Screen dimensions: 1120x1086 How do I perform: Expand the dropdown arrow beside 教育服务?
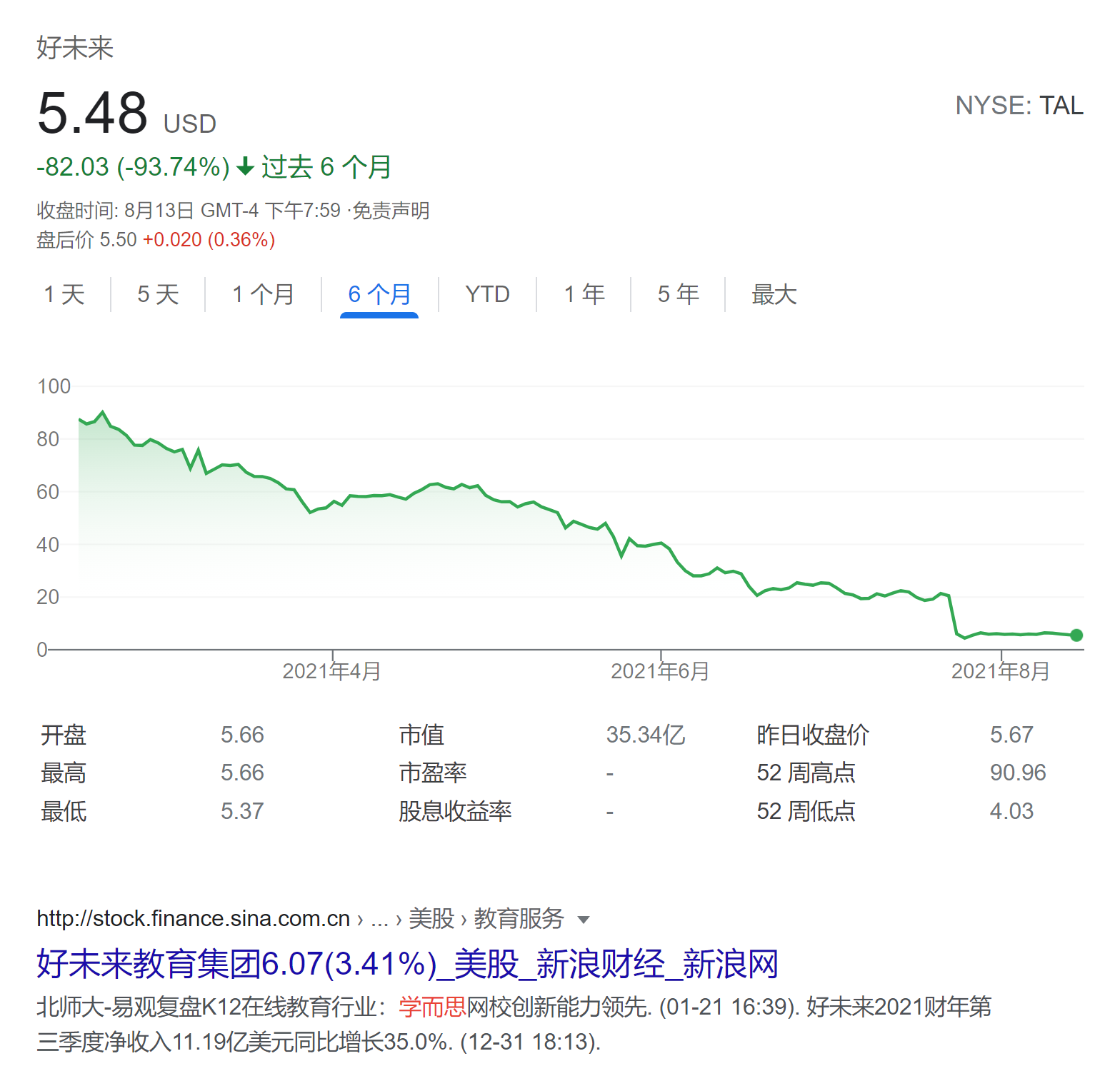(x=584, y=920)
